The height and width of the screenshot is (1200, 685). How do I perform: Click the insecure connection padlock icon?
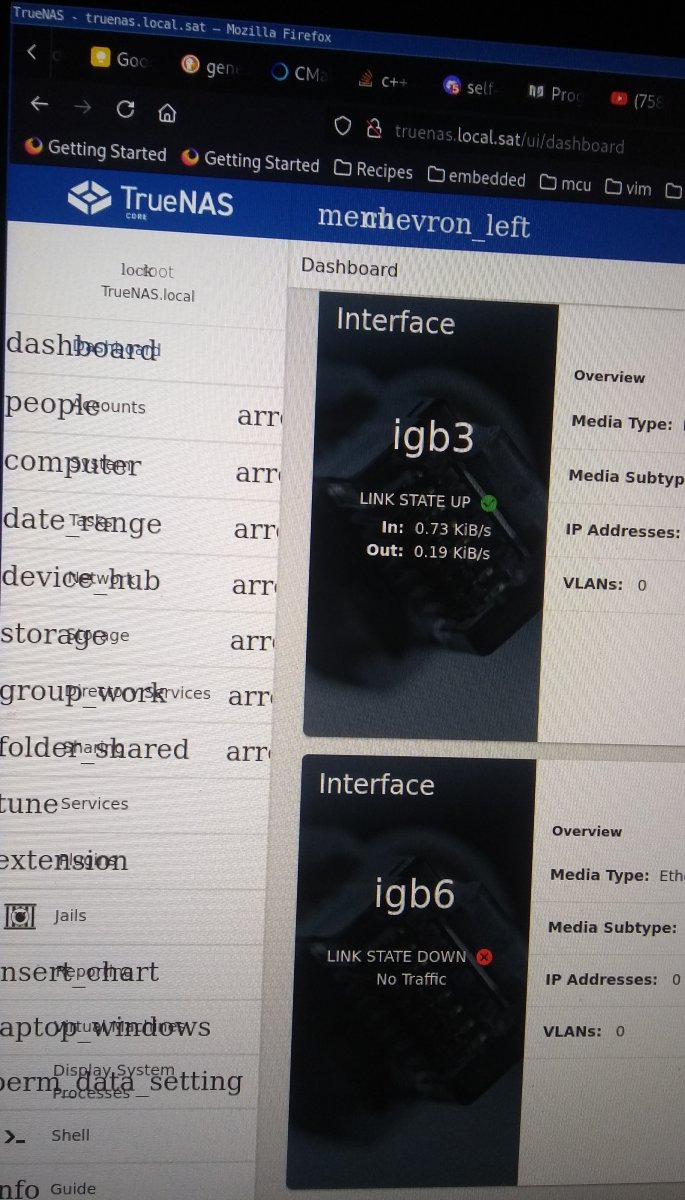[373, 128]
